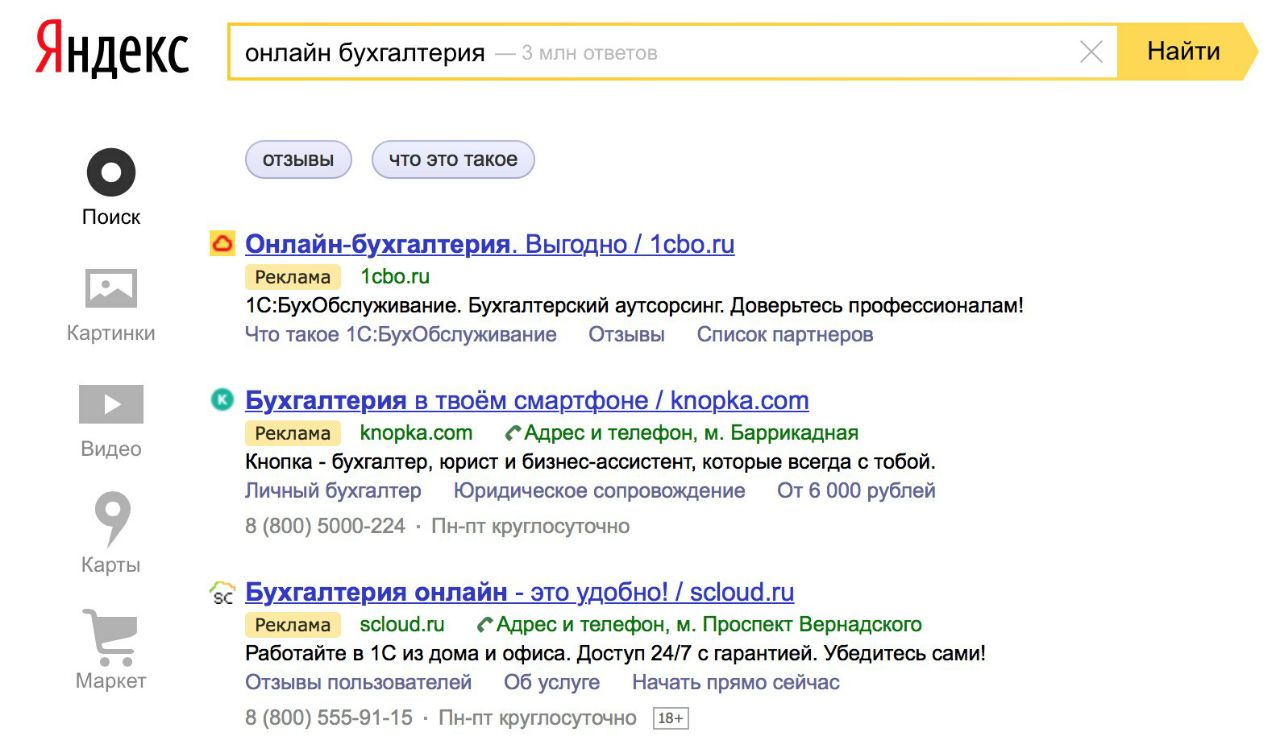Open От 6 000 рублей sitelink
This screenshot has width=1280, height=736.
coord(856,491)
